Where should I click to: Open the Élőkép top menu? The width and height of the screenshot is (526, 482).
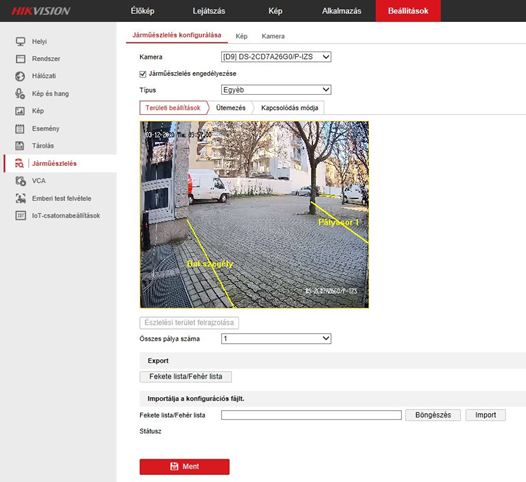pos(143,11)
